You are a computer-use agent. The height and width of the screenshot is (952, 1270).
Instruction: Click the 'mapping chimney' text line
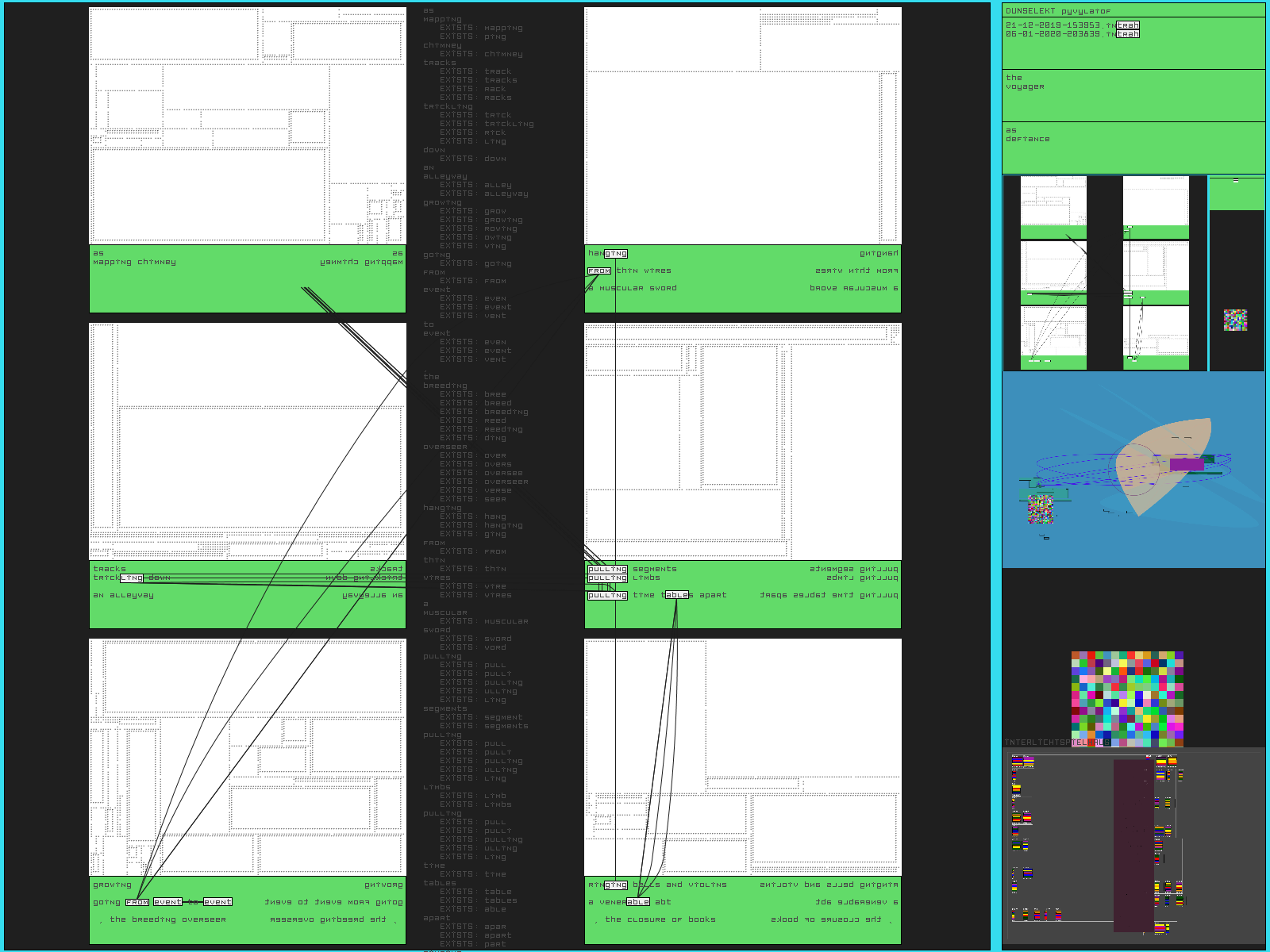(135, 262)
